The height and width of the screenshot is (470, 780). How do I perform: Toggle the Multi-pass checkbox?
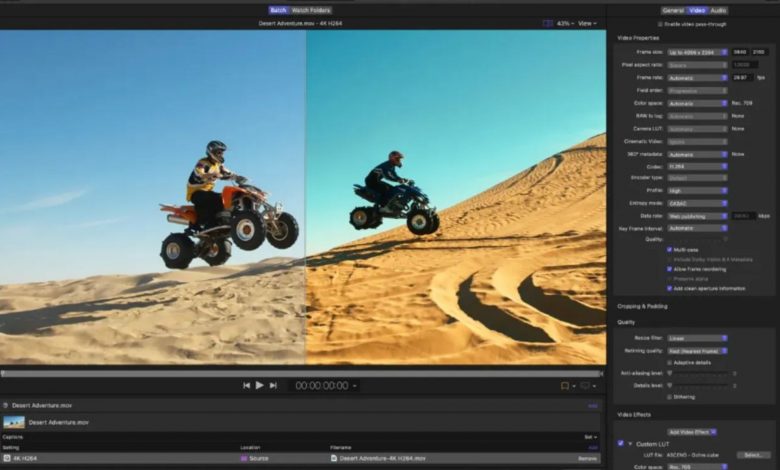(670, 250)
